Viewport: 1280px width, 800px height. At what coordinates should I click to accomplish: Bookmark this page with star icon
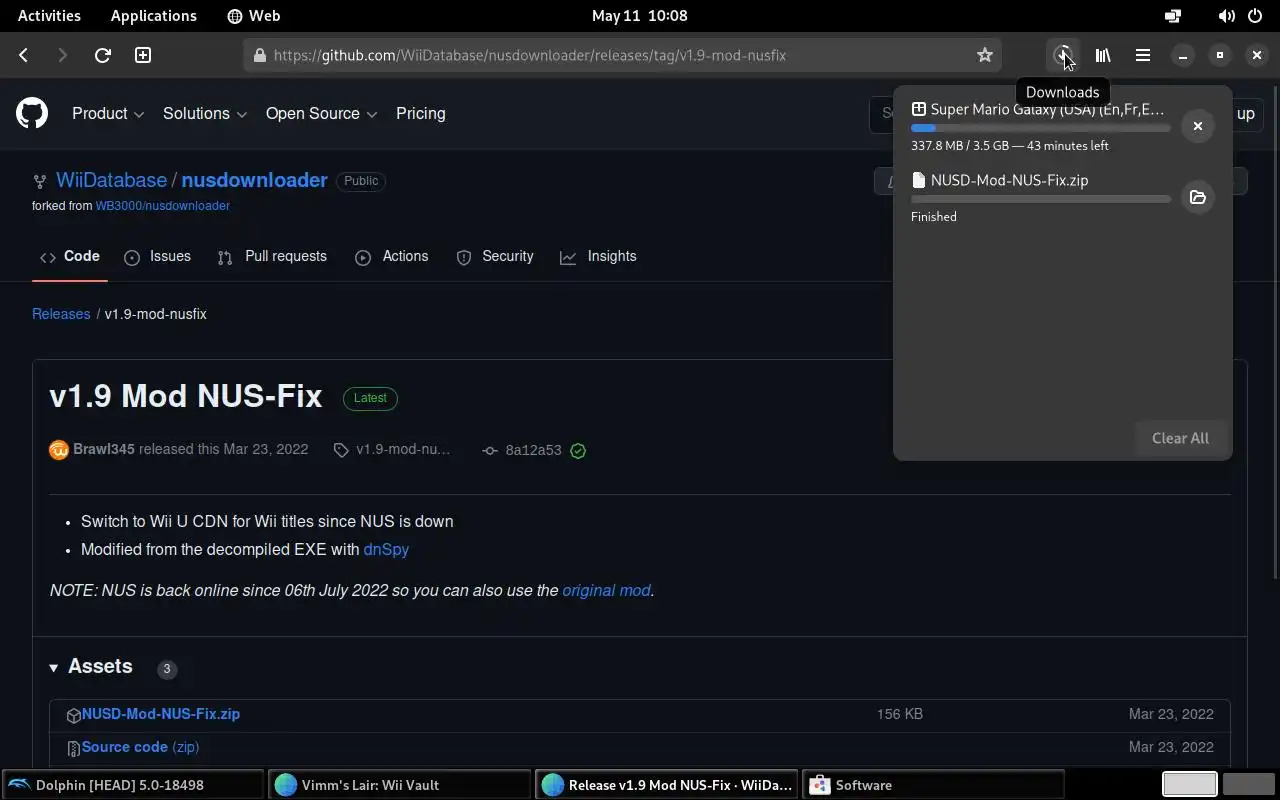985,55
